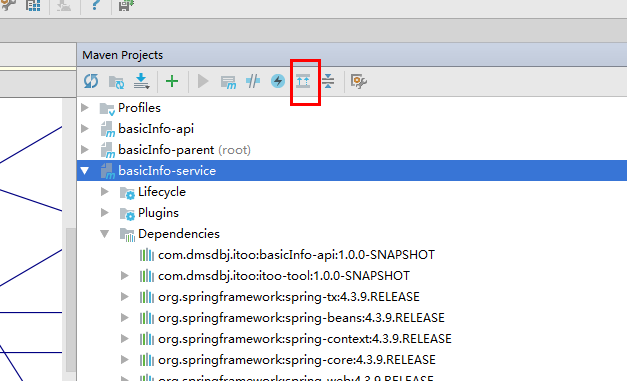Click the editor vertical scrollbar thumb
627x381 pixels.
tap(70, 300)
